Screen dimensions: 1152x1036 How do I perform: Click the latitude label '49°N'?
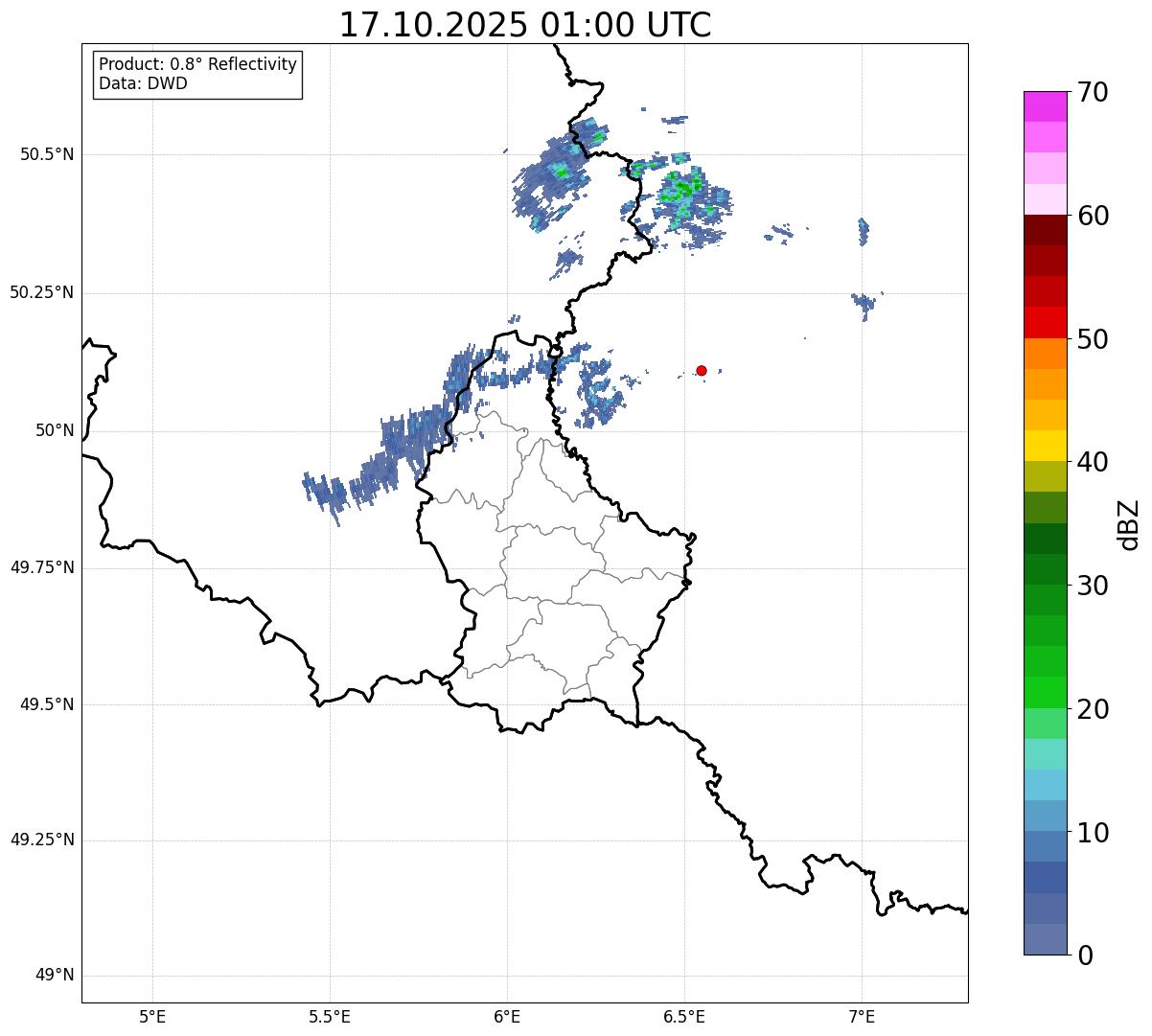55,976
